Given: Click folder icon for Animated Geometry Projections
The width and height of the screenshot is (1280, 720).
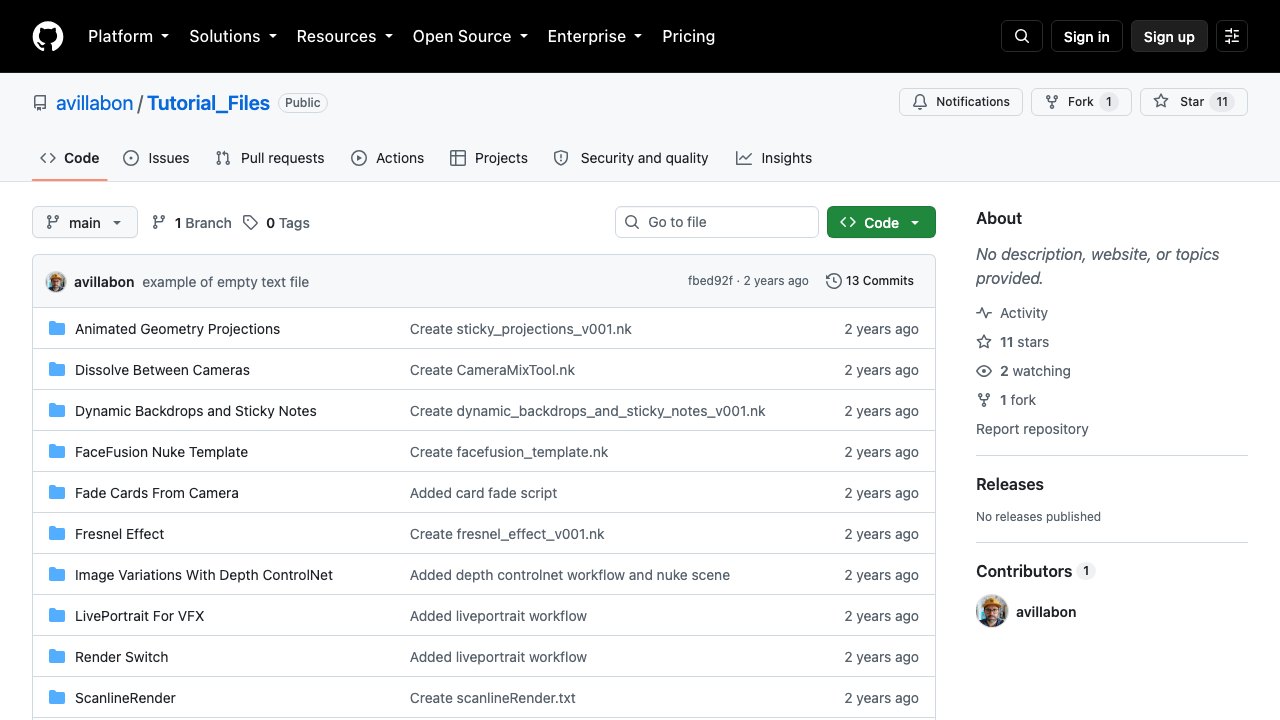Looking at the screenshot, I should pyautogui.click(x=57, y=329).
